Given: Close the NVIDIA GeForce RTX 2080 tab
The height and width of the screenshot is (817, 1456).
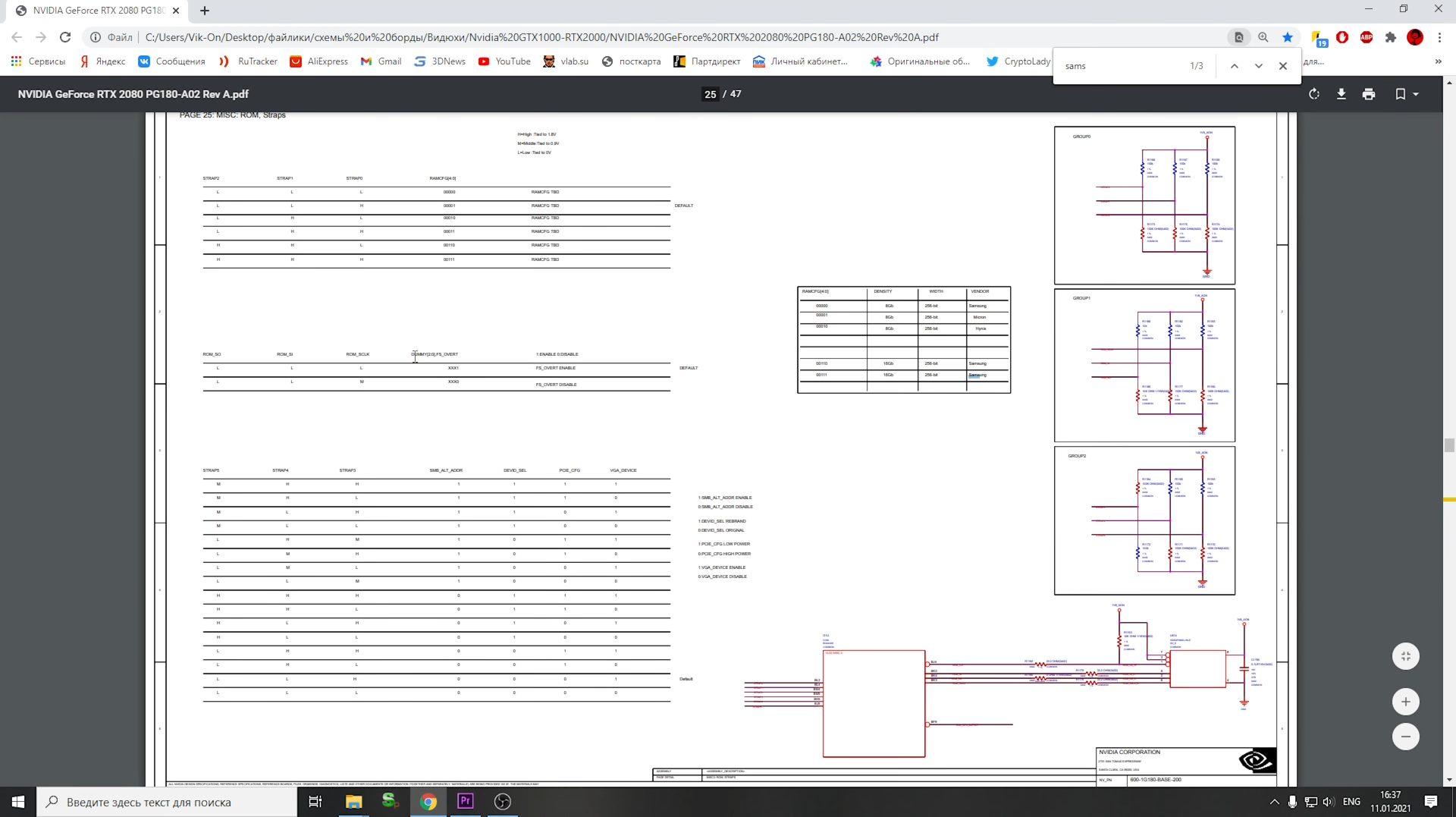Looking at the screenshot, I should coord(176,11).
